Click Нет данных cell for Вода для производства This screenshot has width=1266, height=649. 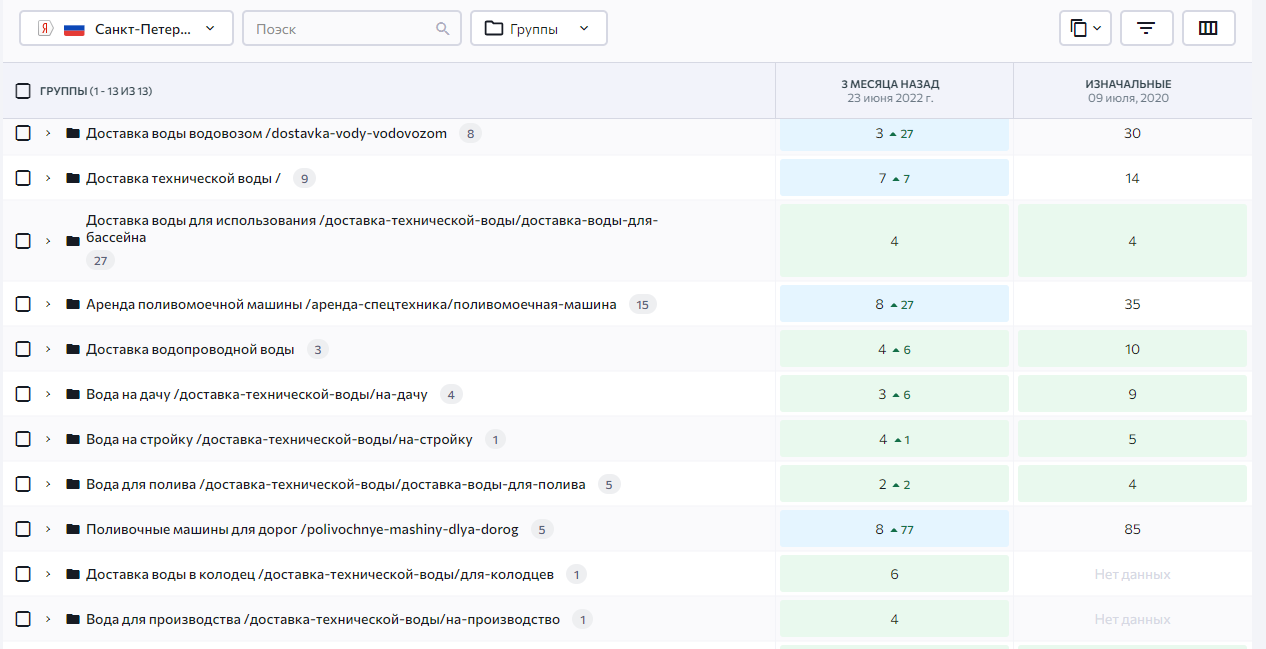(x=1132, y=619)
